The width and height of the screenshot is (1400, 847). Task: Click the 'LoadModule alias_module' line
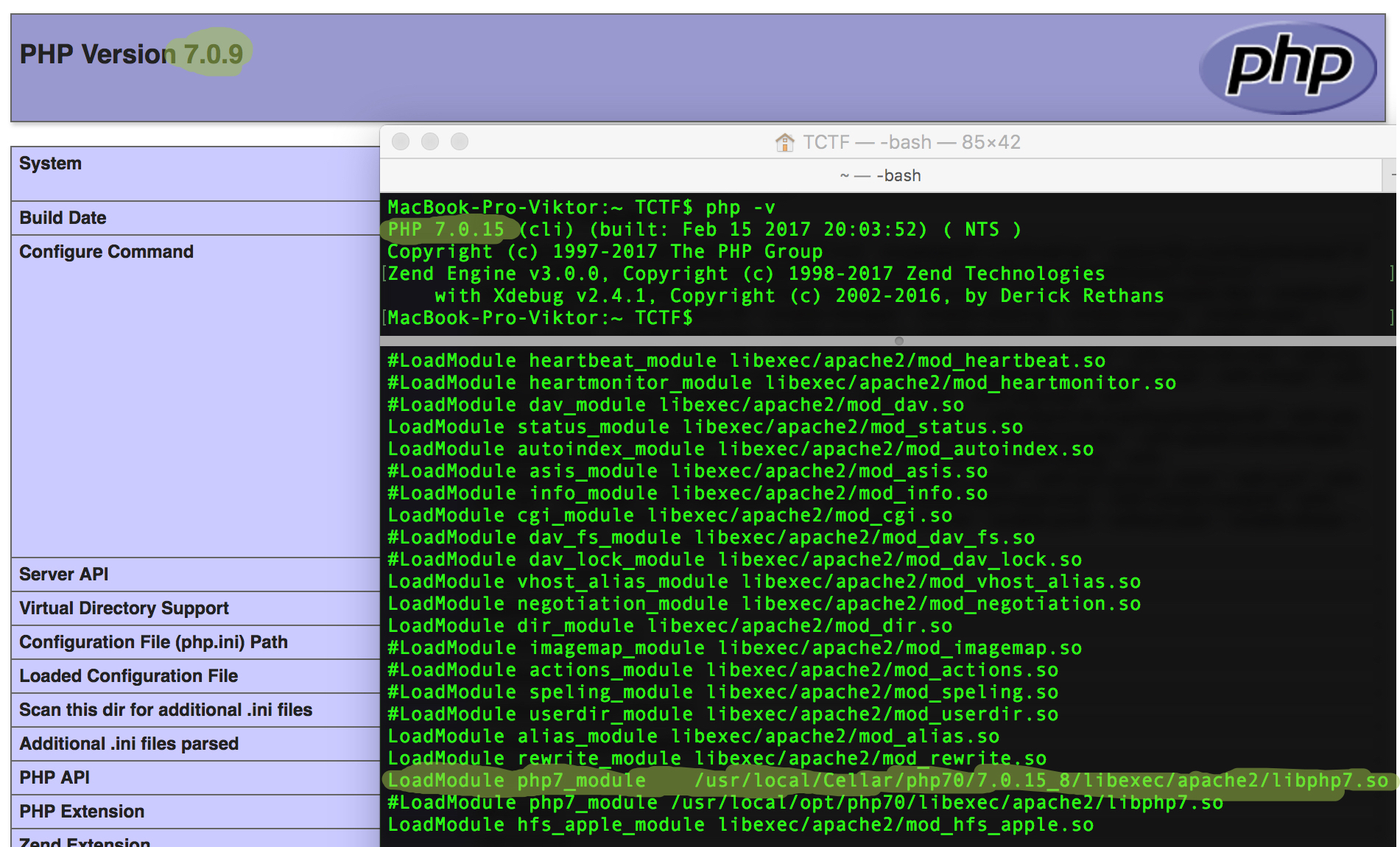pos(693,737)
